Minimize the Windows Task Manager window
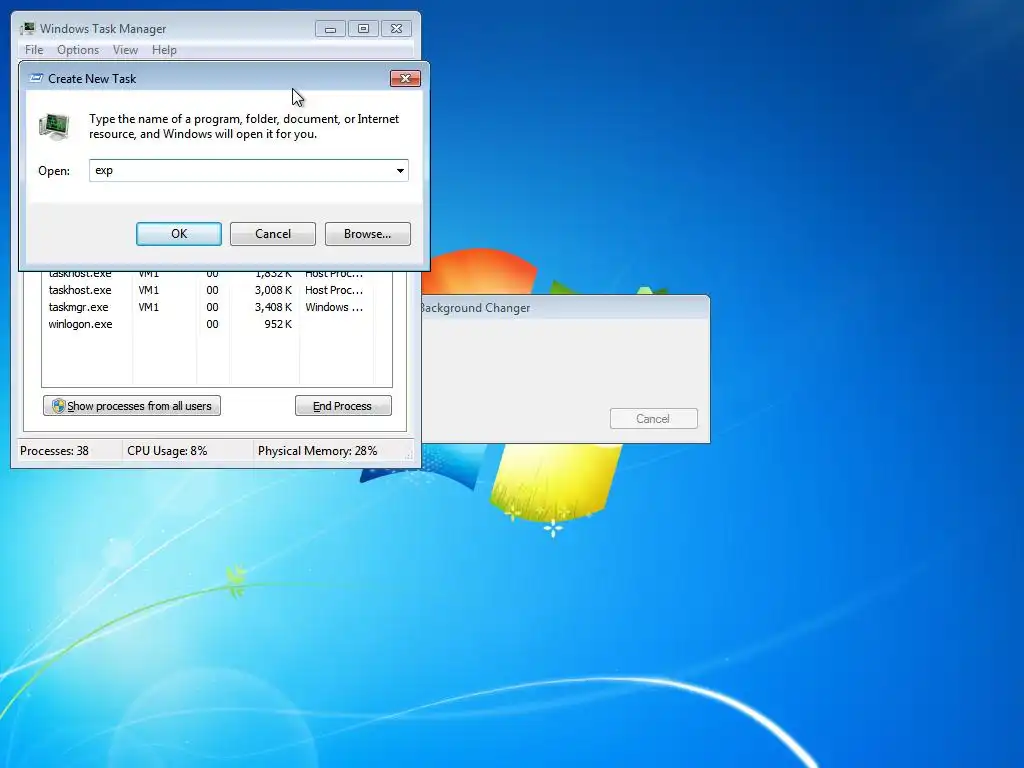 pos(330,29)
